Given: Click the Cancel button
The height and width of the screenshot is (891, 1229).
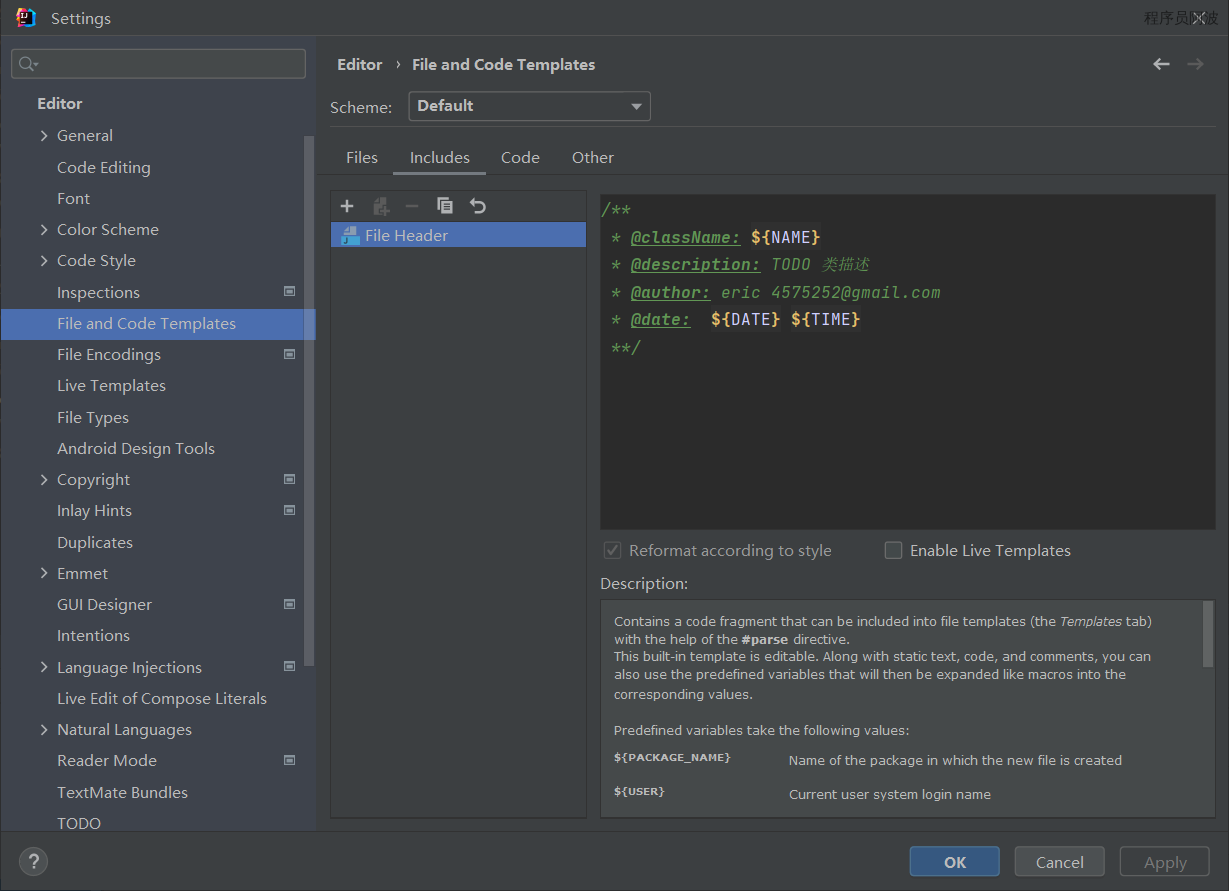Looking at the screenshot, I should (x=1059, y=862).
